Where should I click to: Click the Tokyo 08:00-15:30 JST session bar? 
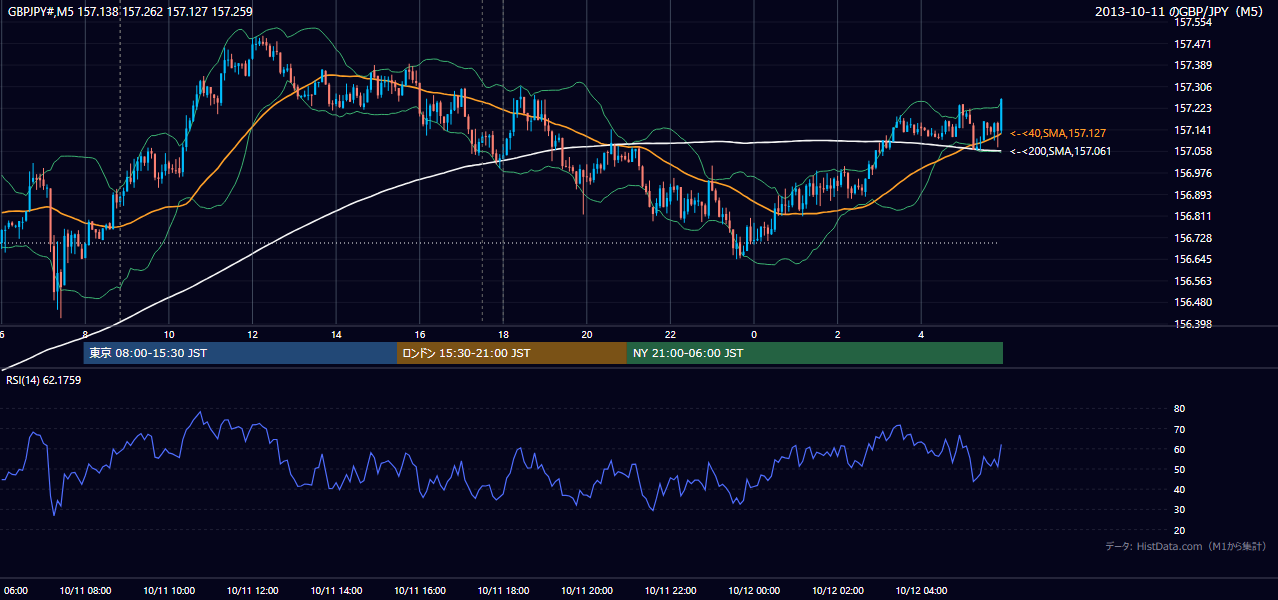(240, 353)
